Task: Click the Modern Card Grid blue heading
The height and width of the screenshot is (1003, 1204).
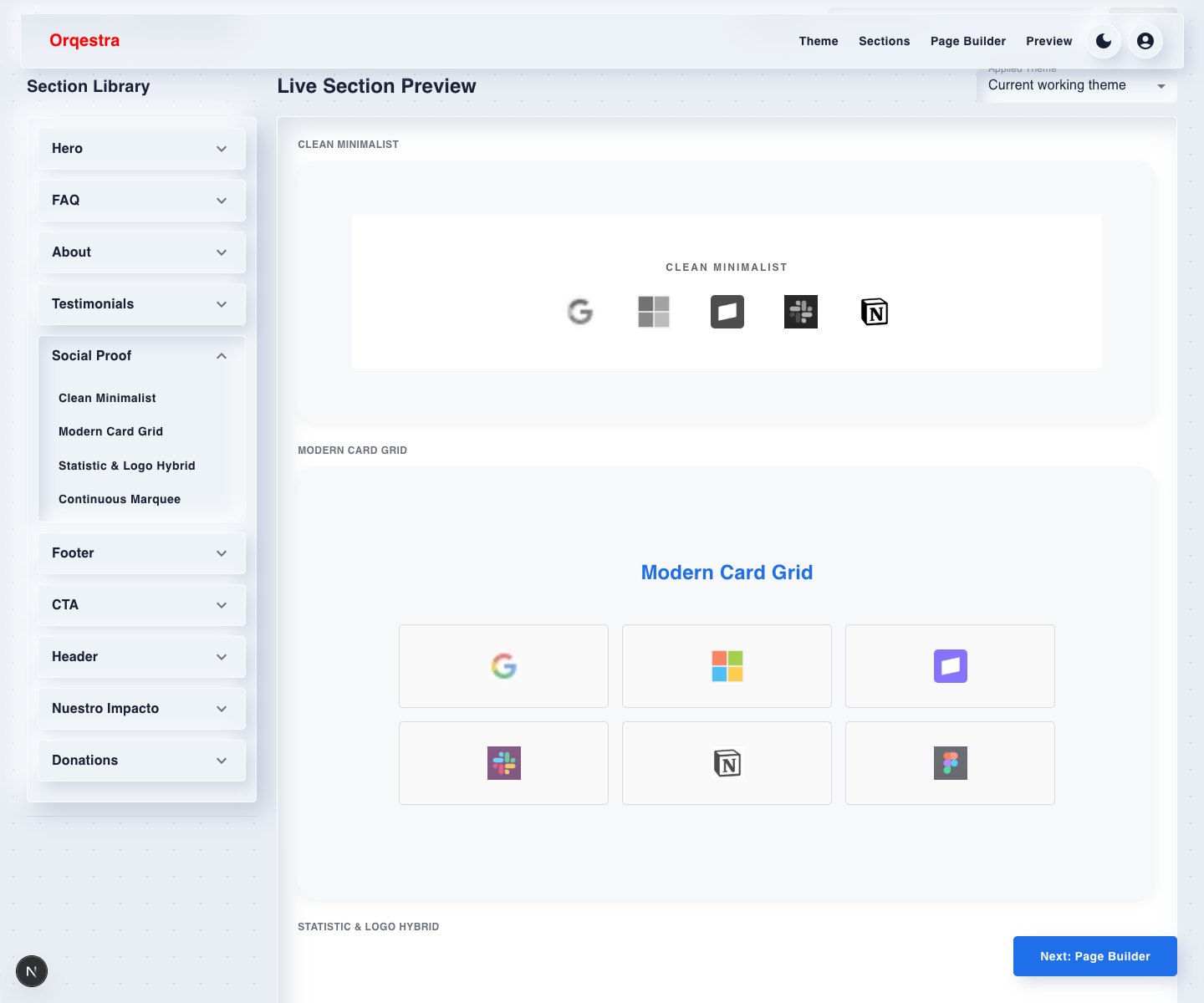Action: 727,573
